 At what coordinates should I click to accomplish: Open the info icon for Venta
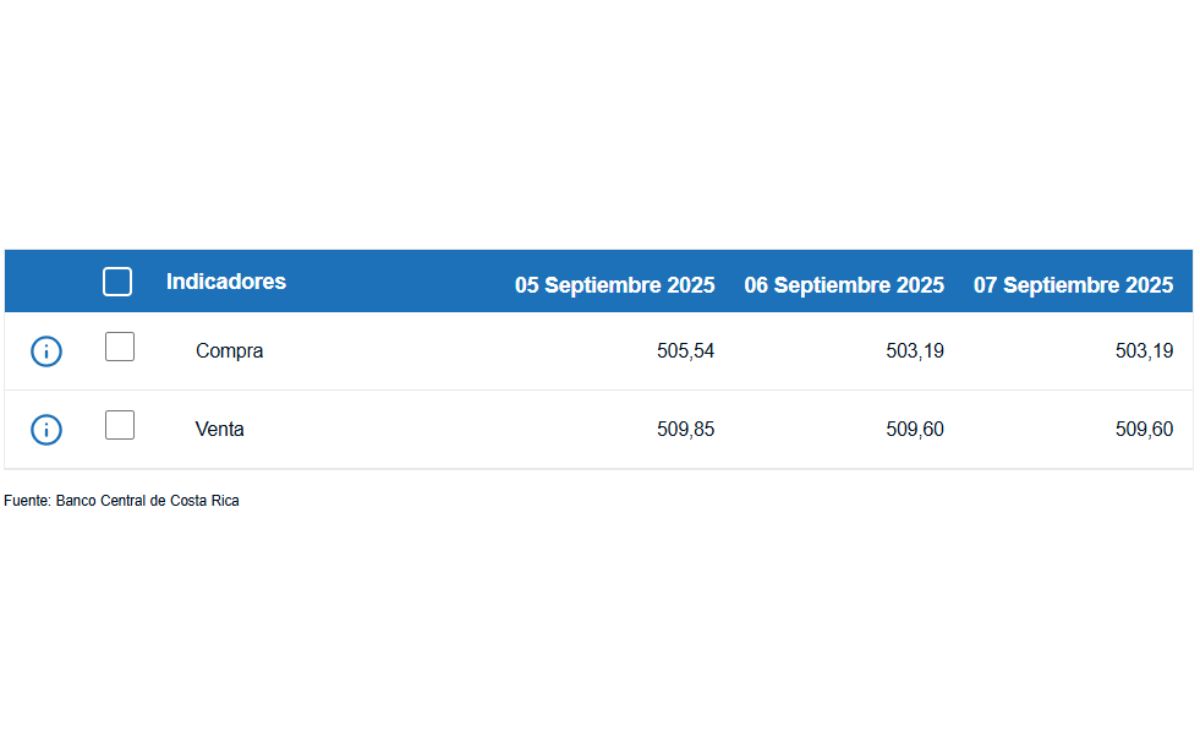pos(47,430)
